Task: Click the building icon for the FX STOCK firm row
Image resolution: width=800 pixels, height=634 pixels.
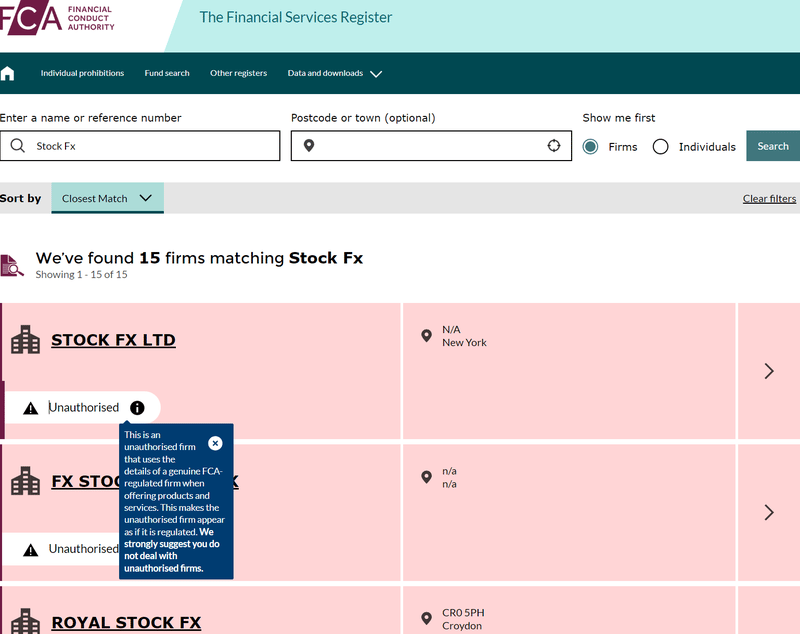Action: pos(26,481)
